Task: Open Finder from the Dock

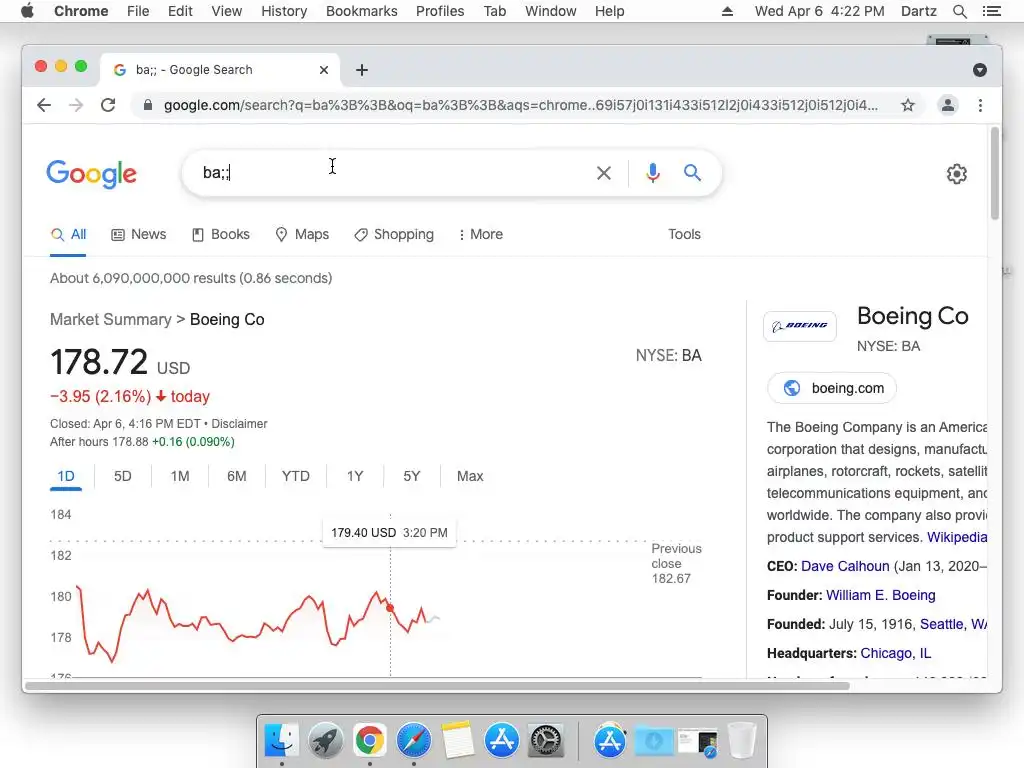Action: click(x=281, y=741)
